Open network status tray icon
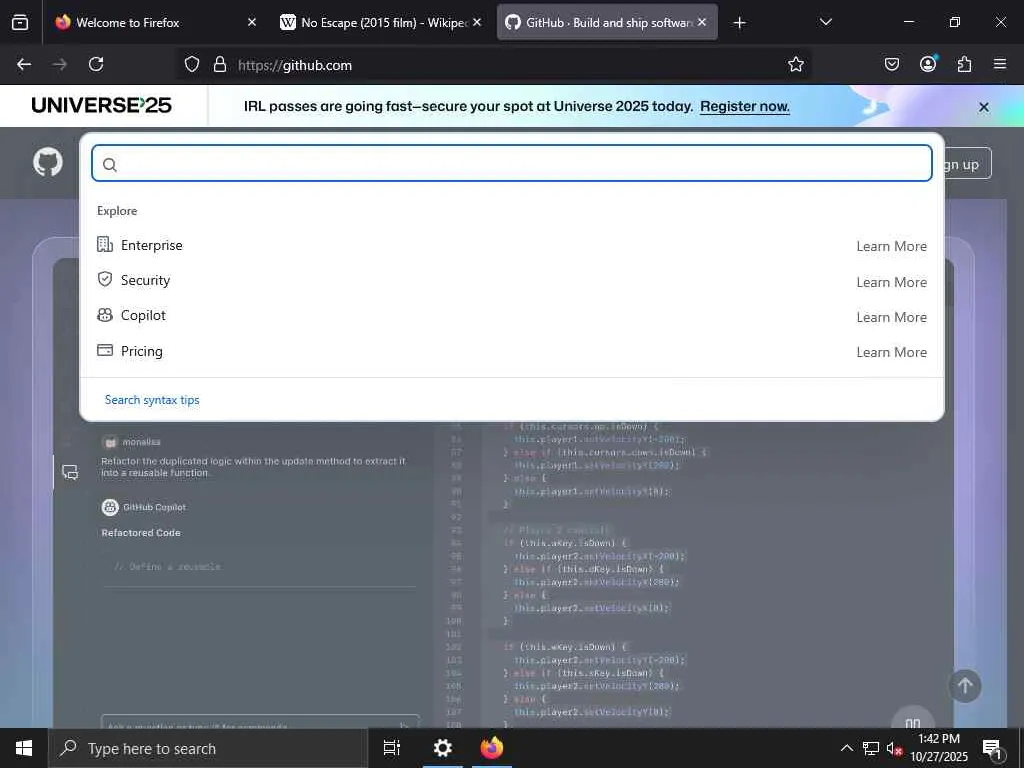The height and width of the screenshot is (768, 1024). [x=871, y=748]
